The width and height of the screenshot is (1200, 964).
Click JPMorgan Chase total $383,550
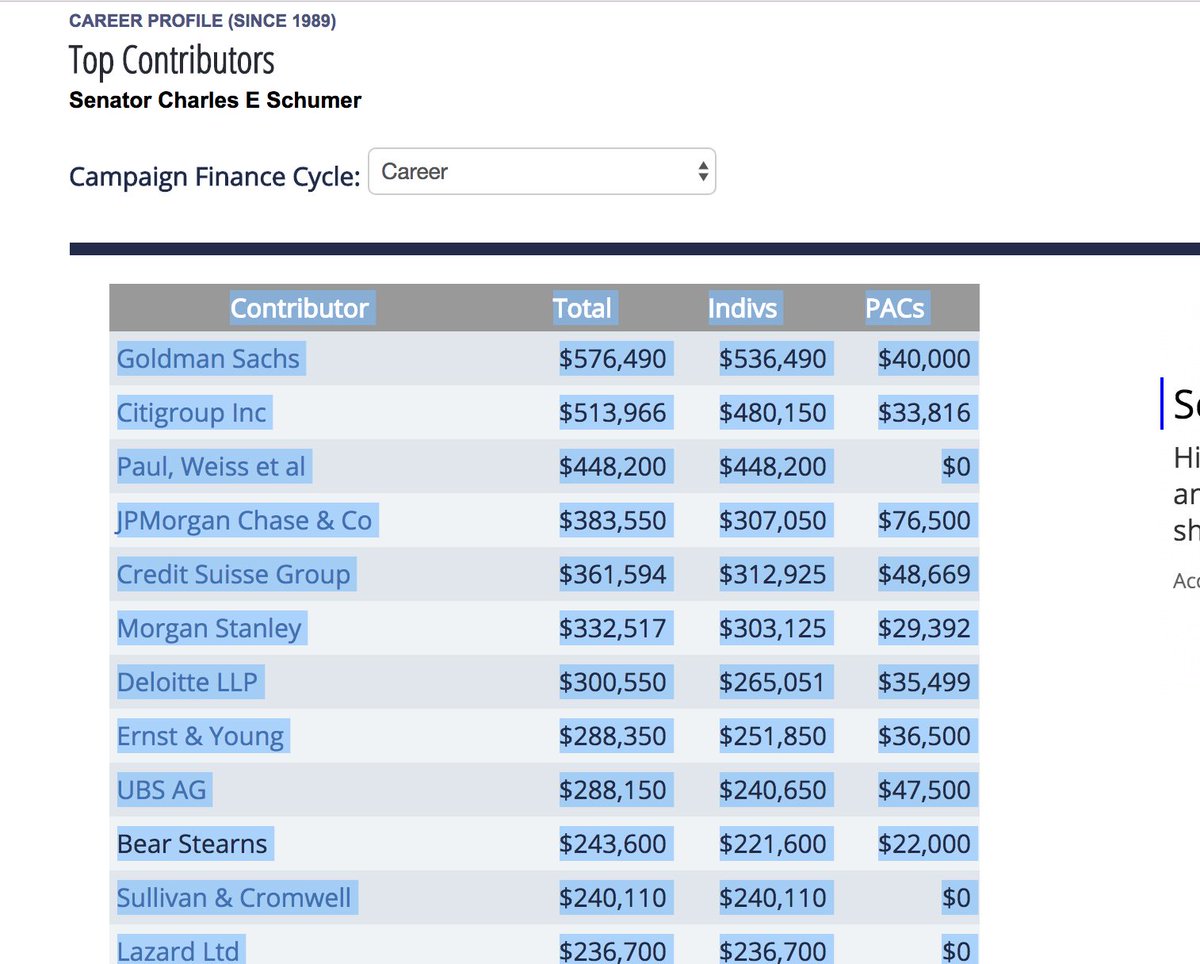613,520
